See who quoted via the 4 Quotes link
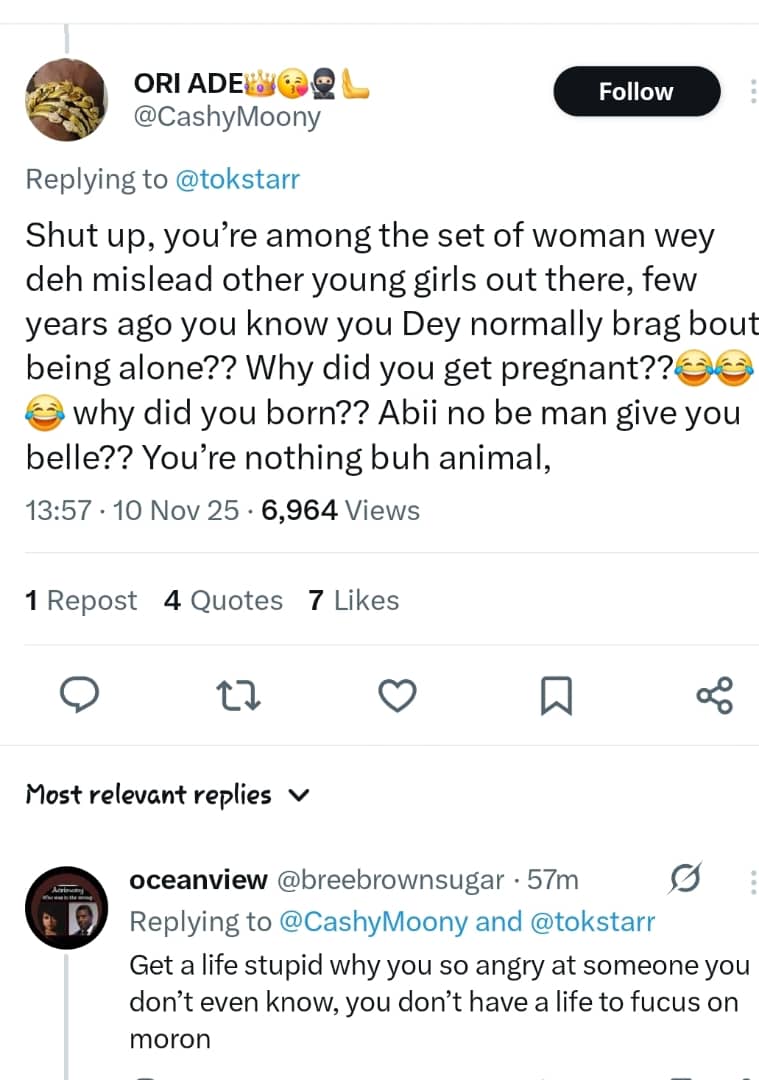Image resolution: width=759 pixels, height=1080 pixels. pyautogui.click(x=223, y=600)
